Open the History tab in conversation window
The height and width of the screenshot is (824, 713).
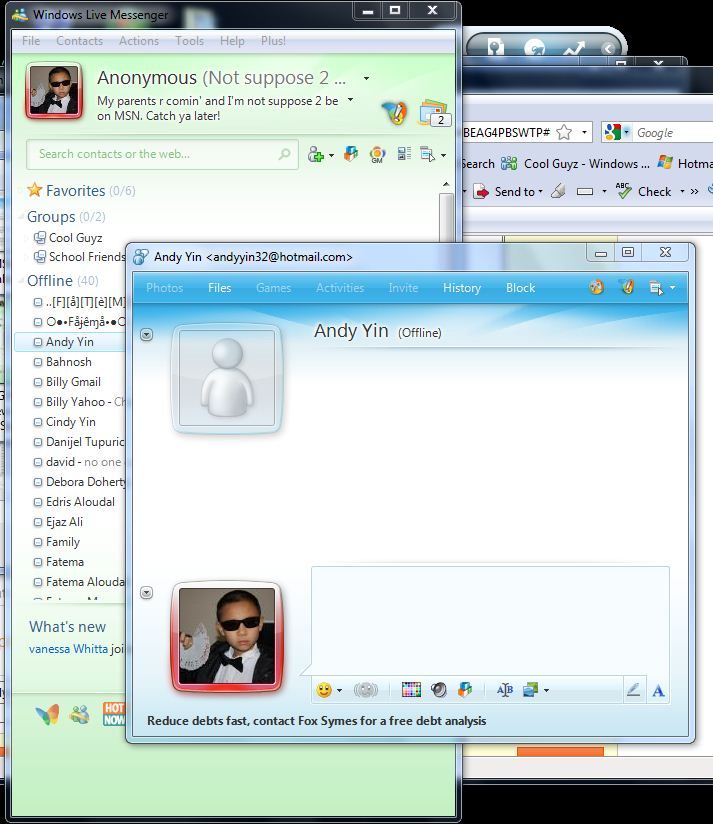click(462, 288)
